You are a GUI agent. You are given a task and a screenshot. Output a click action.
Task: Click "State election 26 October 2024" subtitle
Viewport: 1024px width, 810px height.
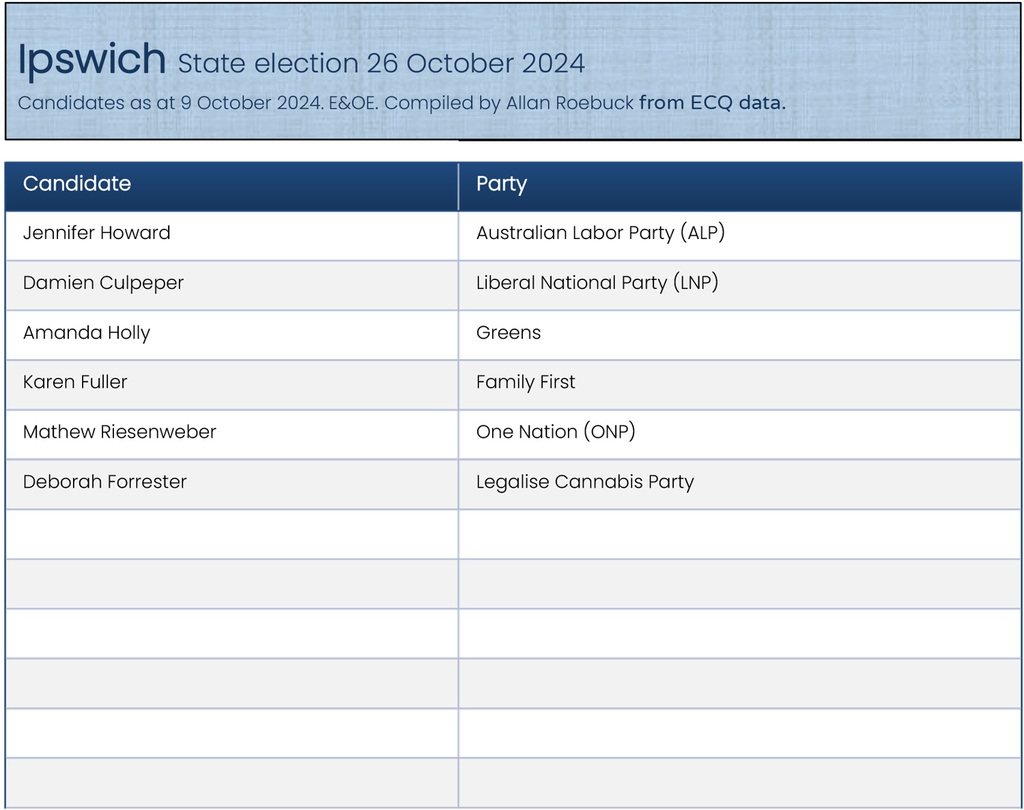tap(381, 64)
